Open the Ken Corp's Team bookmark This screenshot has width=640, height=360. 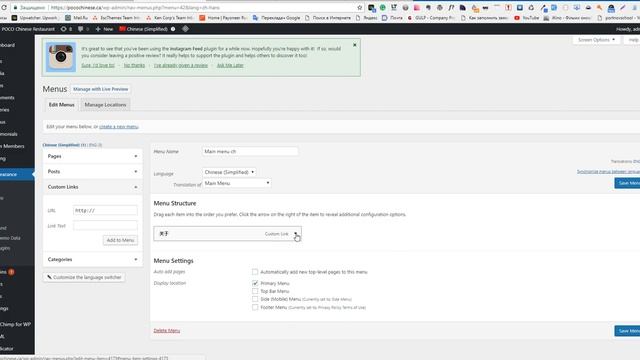click(170, 18)
